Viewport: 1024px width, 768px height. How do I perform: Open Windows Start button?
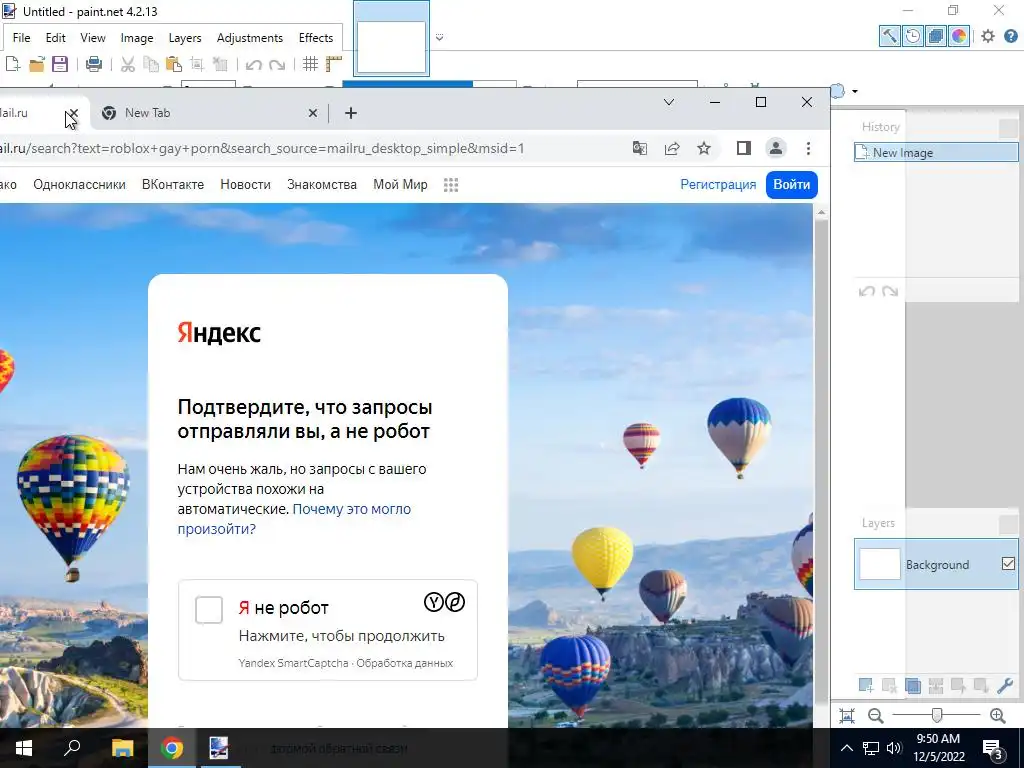pos(24,748)
